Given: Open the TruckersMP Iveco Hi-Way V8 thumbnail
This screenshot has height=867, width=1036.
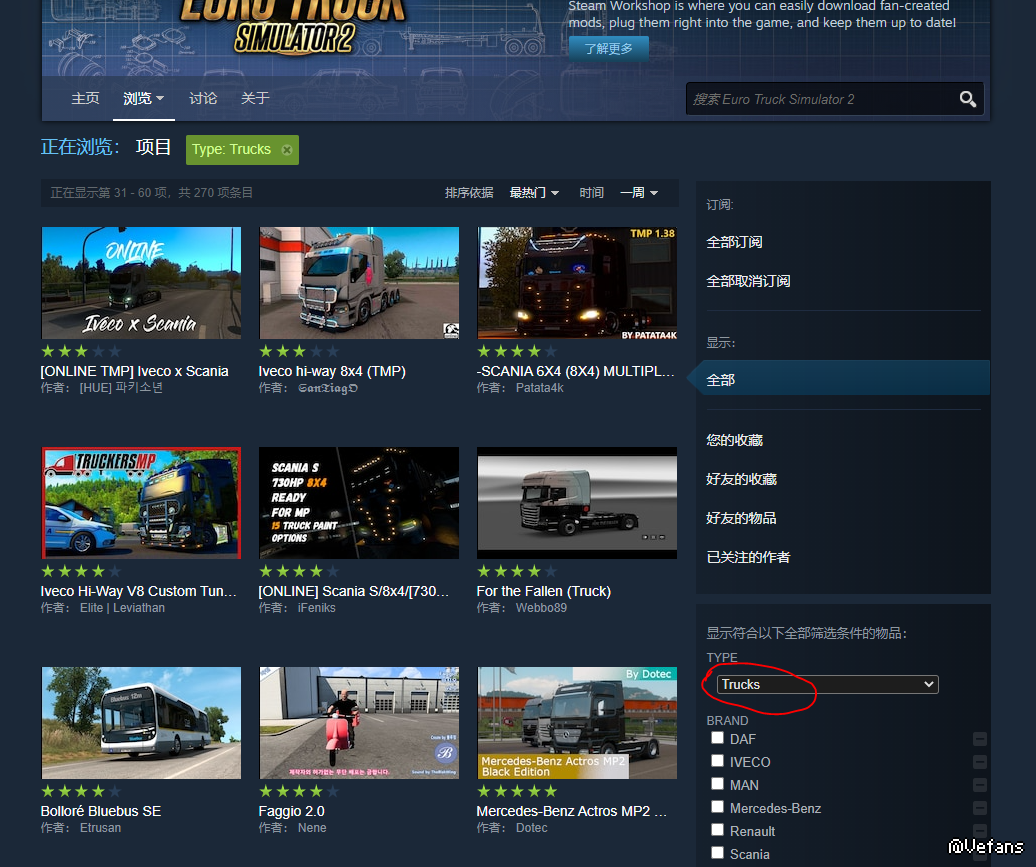Looking at the screenshot, I should pyautogui.click(x=141, y=503).
